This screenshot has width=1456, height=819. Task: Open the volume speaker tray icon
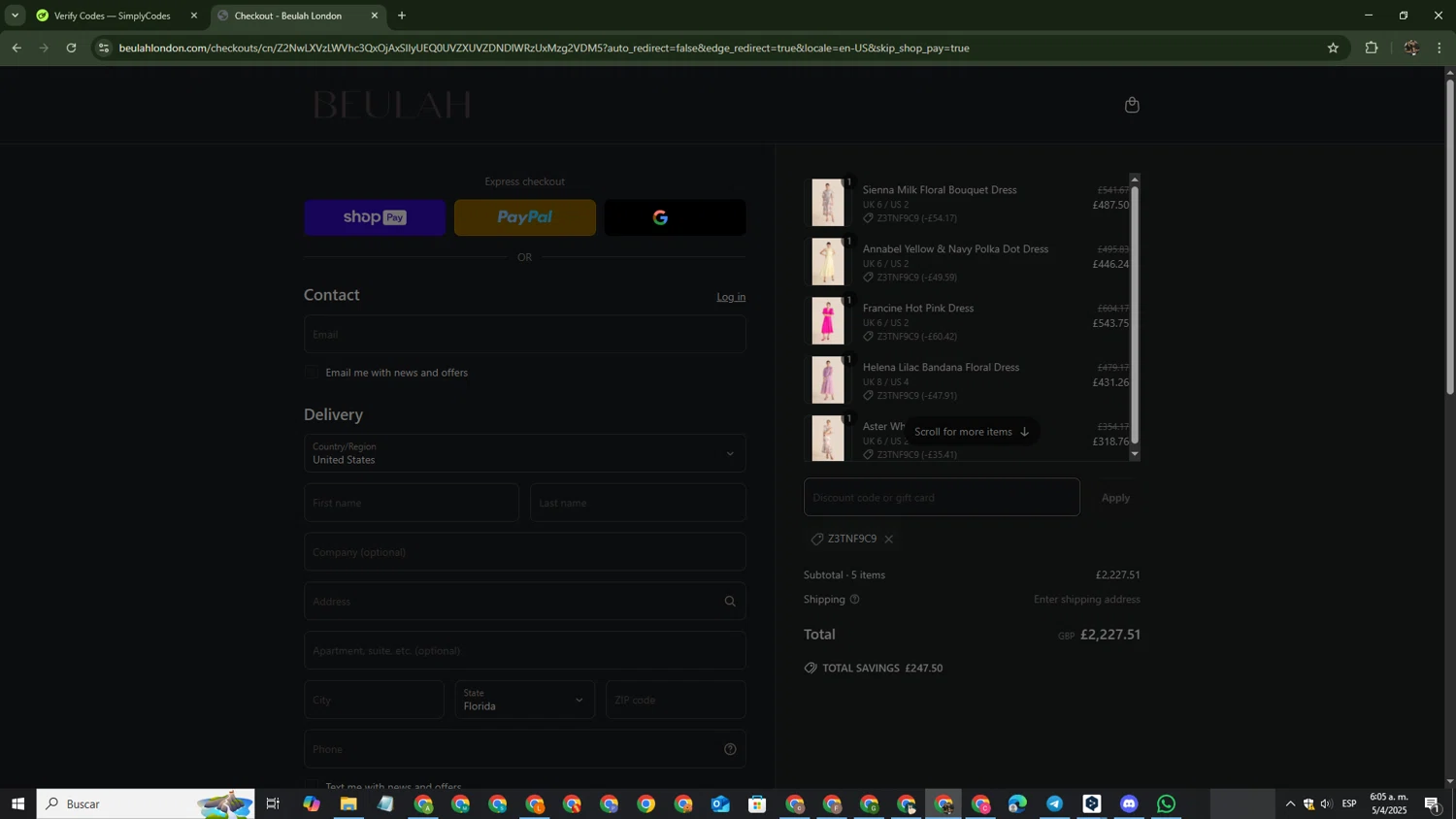pos(1326,803)
